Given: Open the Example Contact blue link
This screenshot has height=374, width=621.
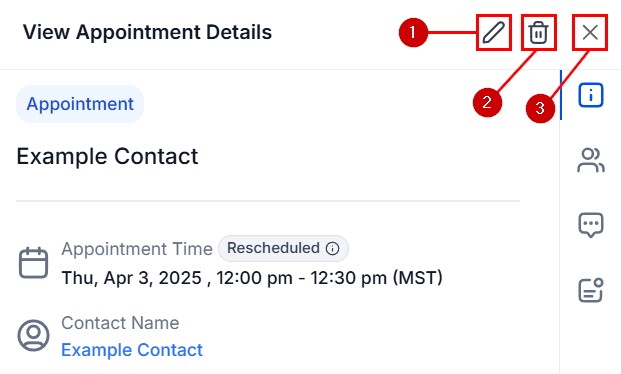Looking at the screenshot, I should (x=132, y=350).
